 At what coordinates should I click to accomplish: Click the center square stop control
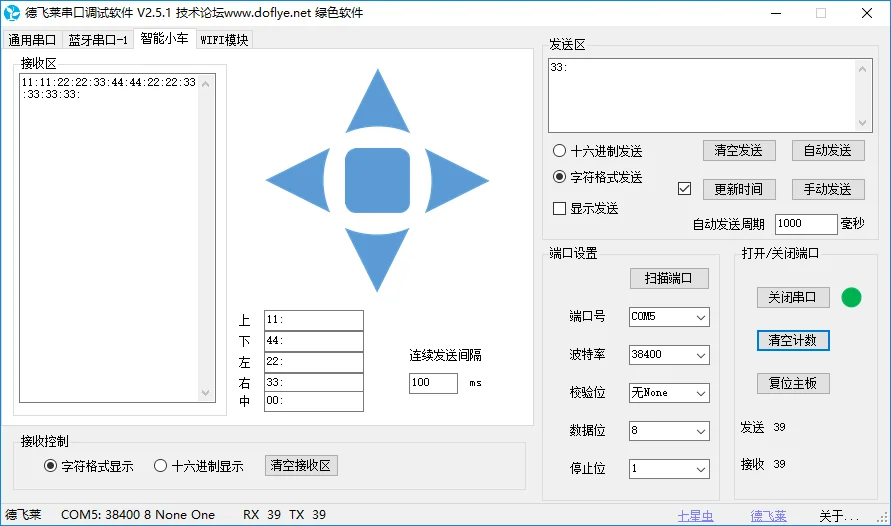377,180
